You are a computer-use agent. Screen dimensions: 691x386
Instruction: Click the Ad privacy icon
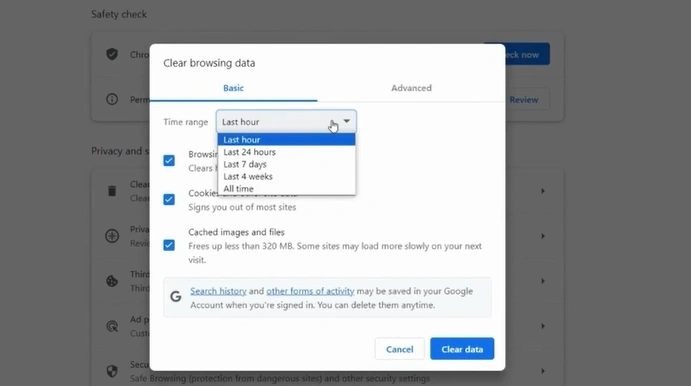(x=112, y=326)
